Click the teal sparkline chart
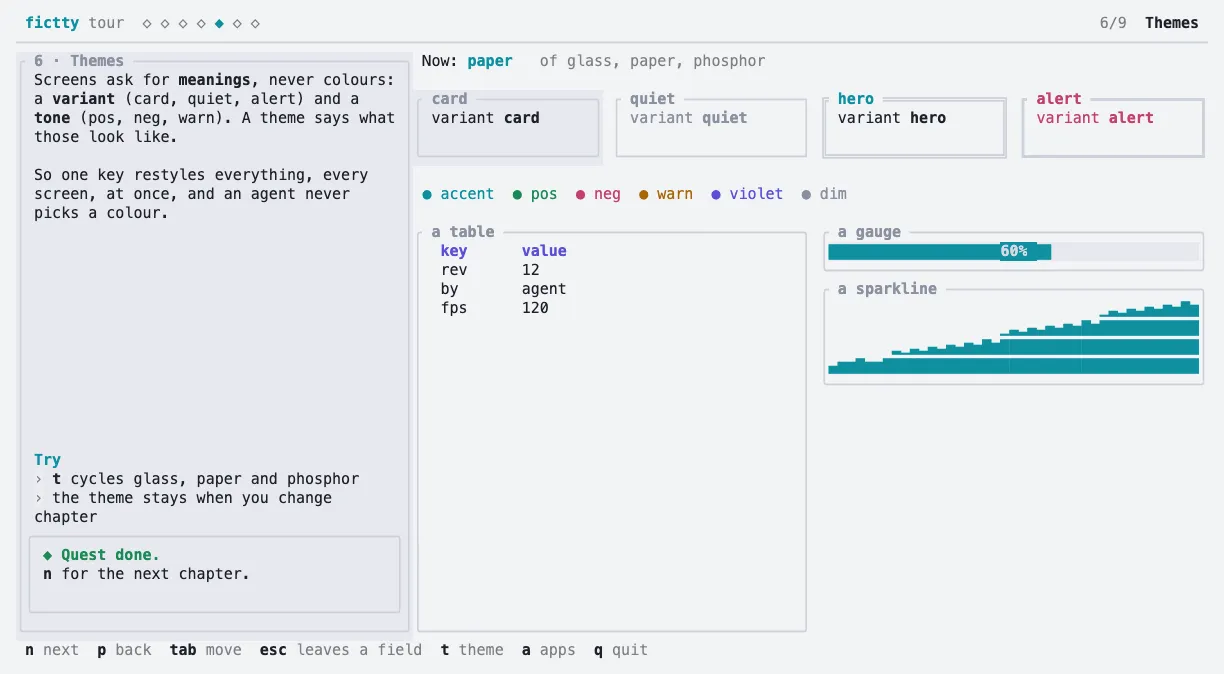 coord(1013,337)
